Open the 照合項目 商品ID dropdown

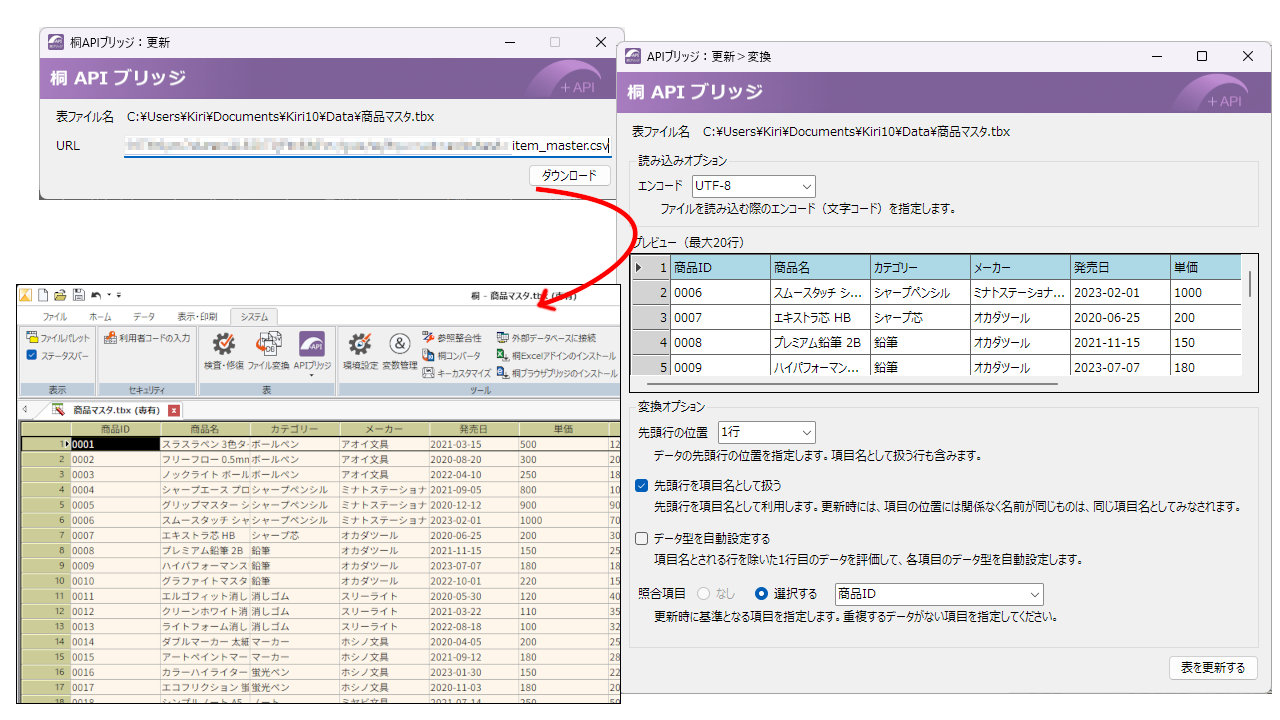click(x=938, y=594)
